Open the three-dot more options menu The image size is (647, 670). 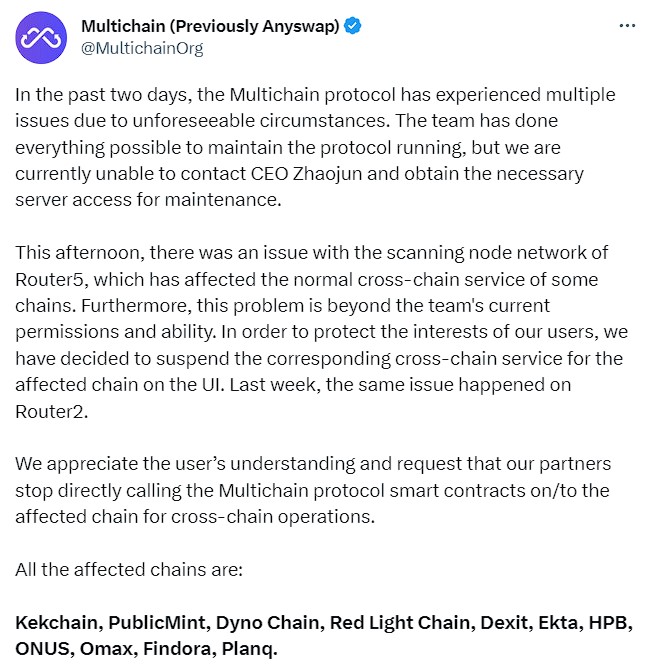[x=627, y=26]
